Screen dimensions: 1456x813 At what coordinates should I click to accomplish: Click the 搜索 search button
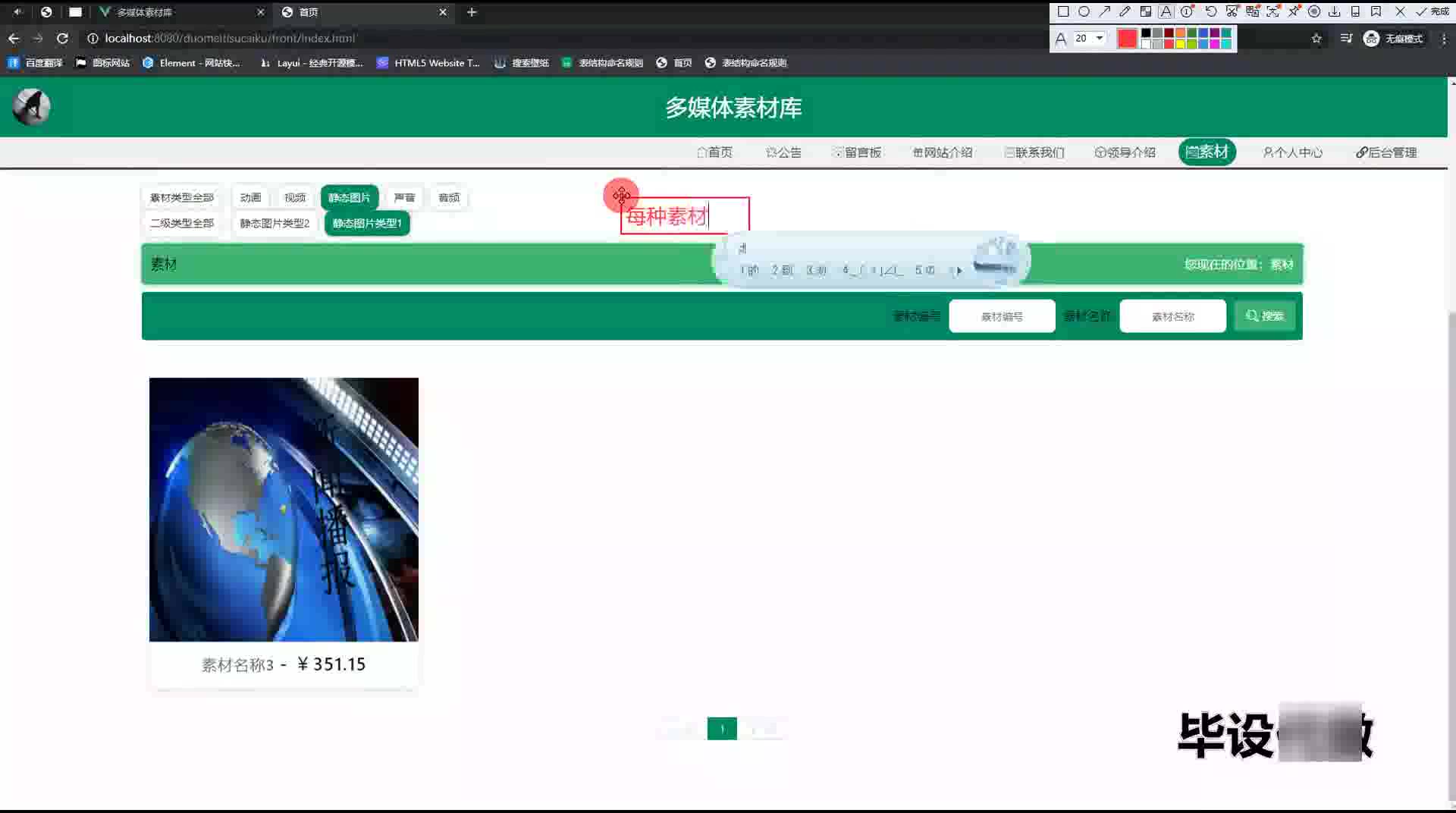pos(1264,316)
